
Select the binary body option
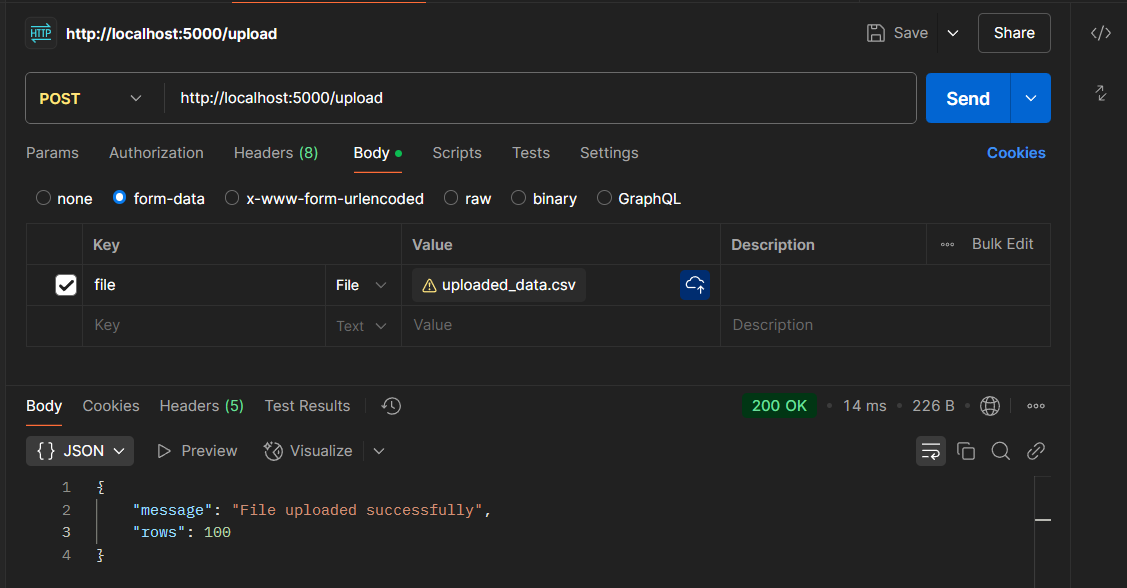518,198
